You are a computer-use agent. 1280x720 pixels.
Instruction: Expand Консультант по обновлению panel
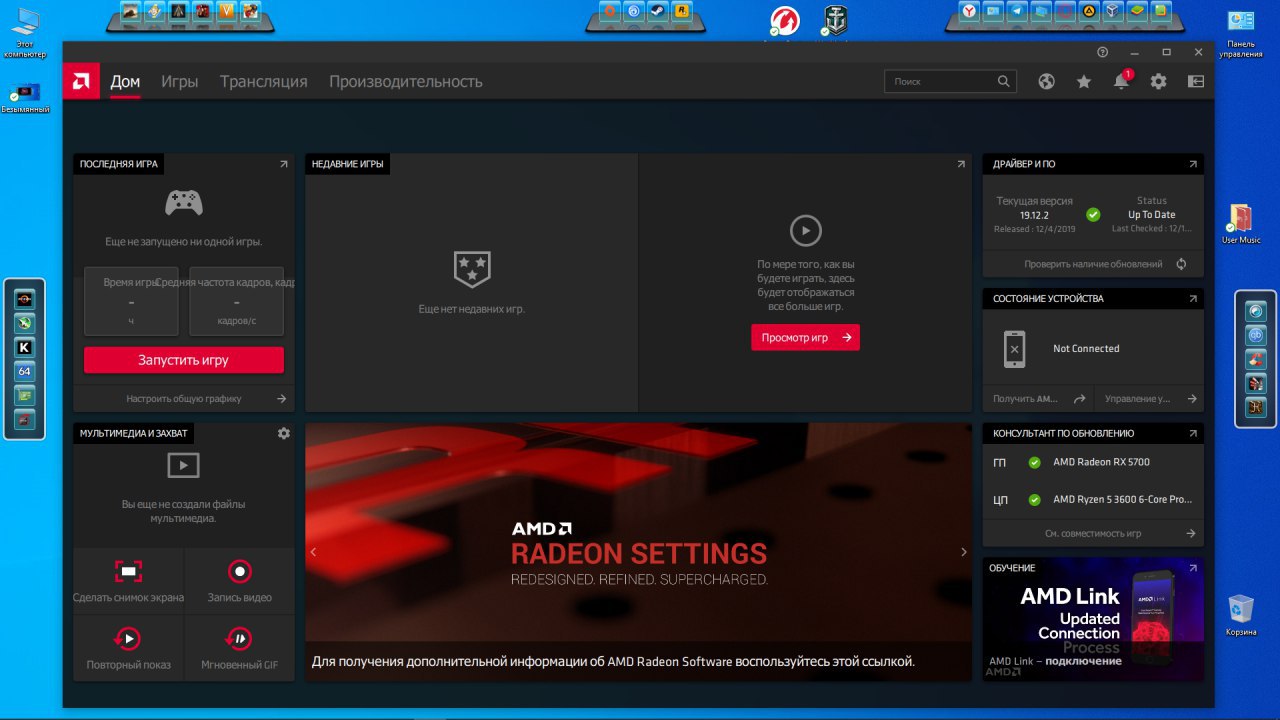(x=1193, y=433)
